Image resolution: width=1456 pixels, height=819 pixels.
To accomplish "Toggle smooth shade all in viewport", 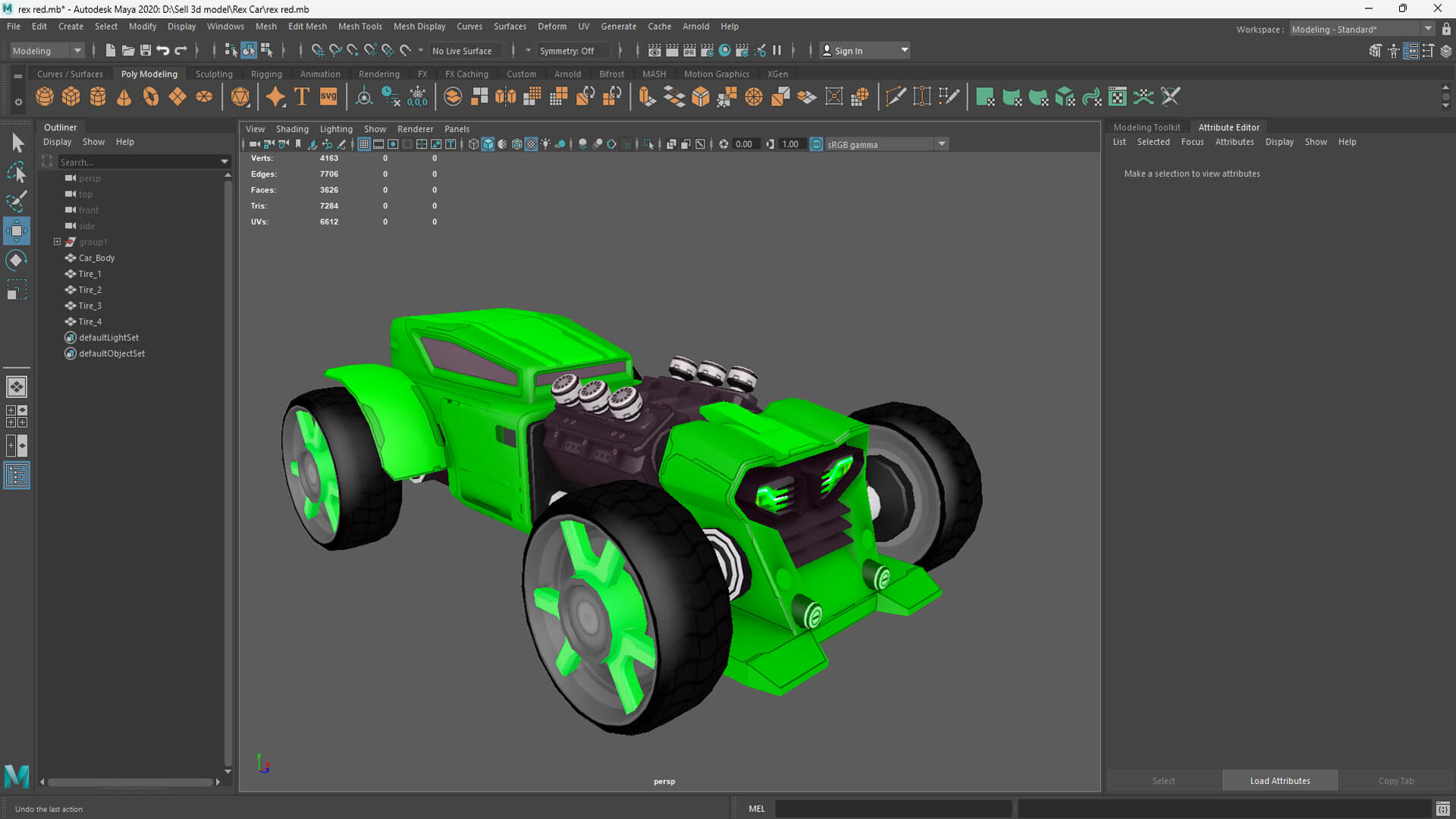I will pos(488,144).
